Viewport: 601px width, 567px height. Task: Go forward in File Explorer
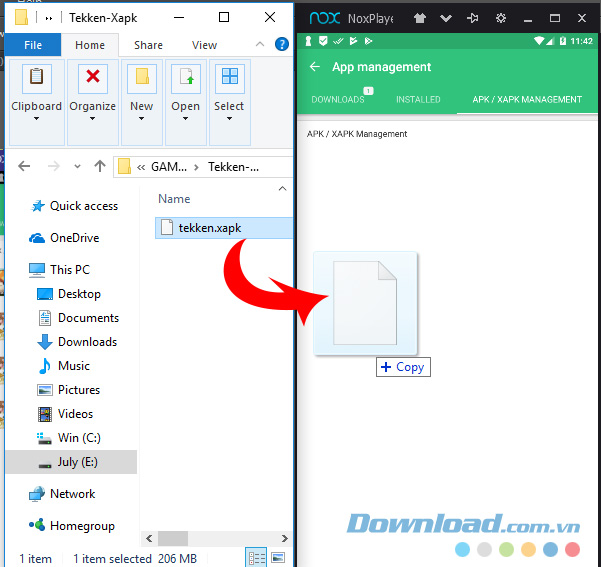coord(54,166)
